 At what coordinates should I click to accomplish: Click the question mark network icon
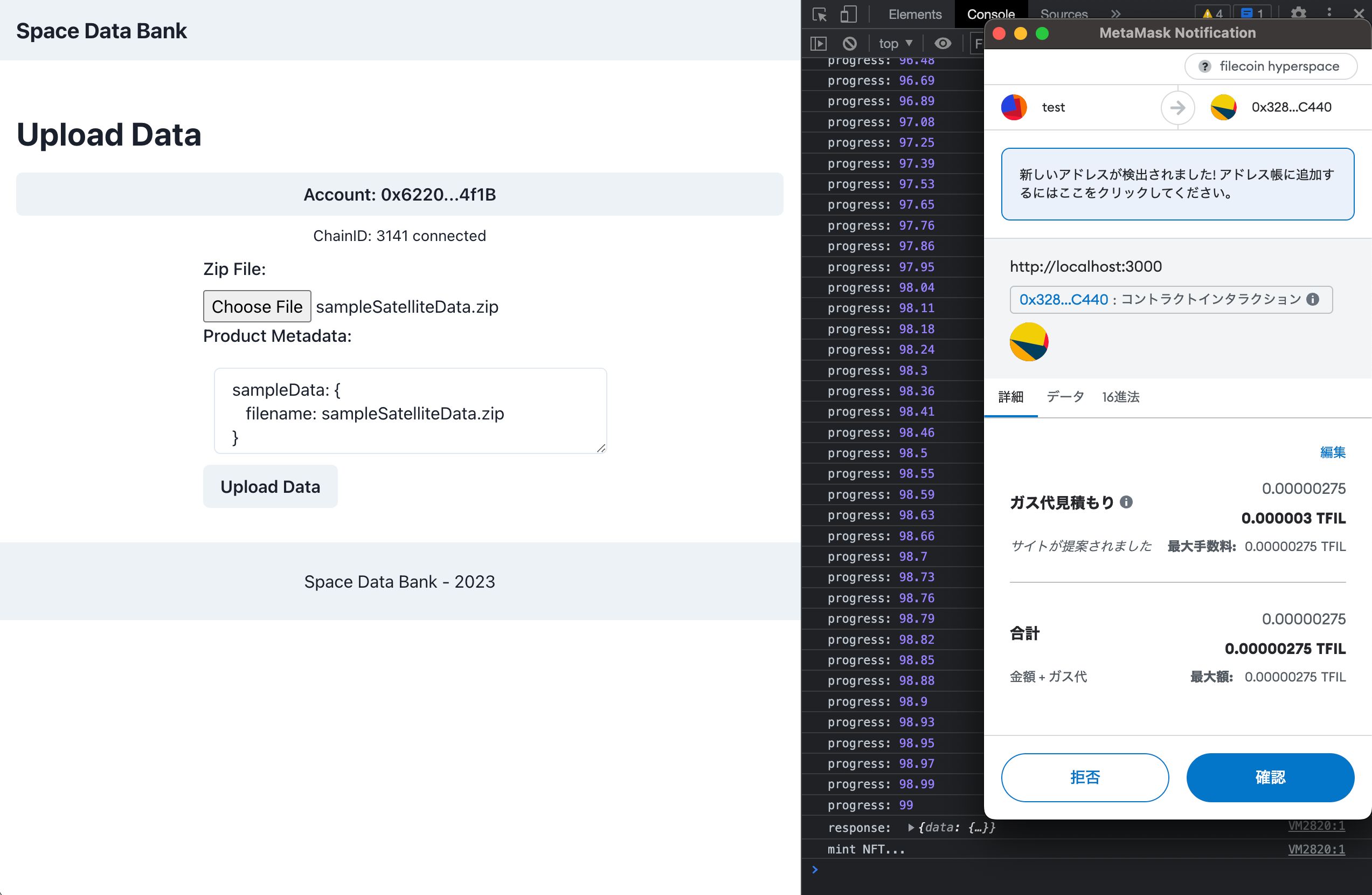[x=1204, y=66]
